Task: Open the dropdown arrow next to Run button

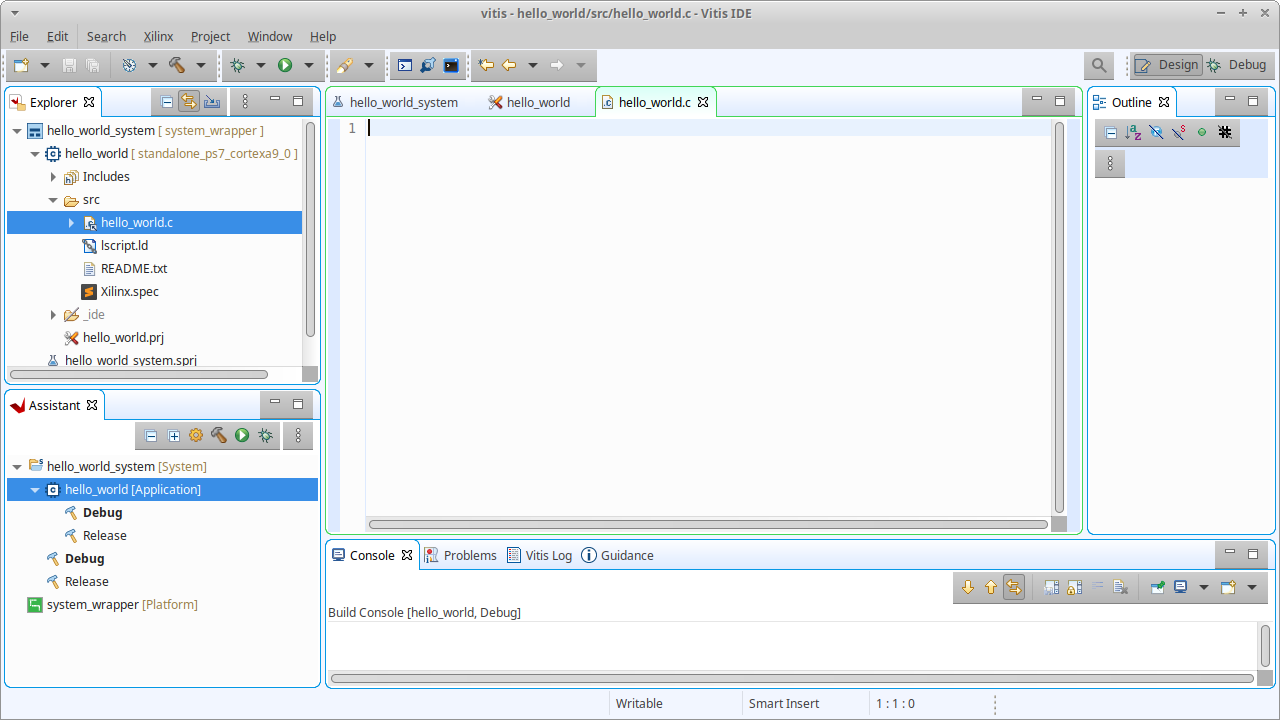Action: tap(308, 65)
